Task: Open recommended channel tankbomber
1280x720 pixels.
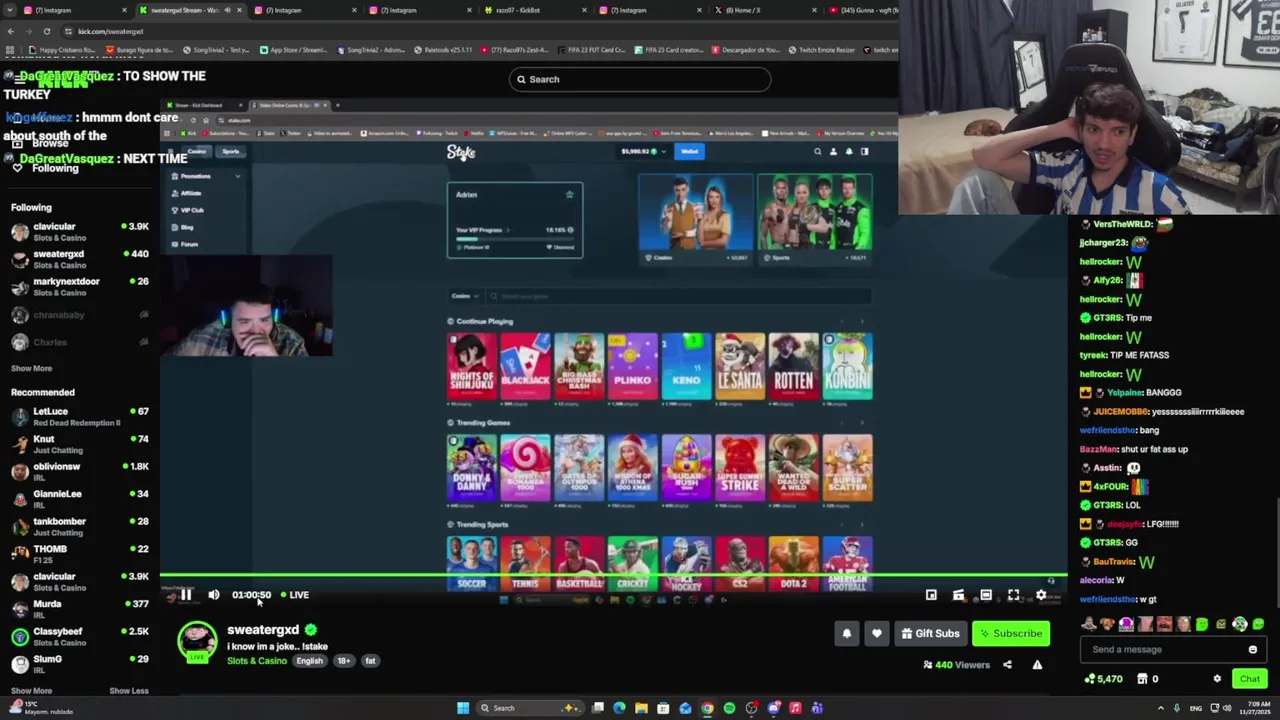Action: coord(80,526)
